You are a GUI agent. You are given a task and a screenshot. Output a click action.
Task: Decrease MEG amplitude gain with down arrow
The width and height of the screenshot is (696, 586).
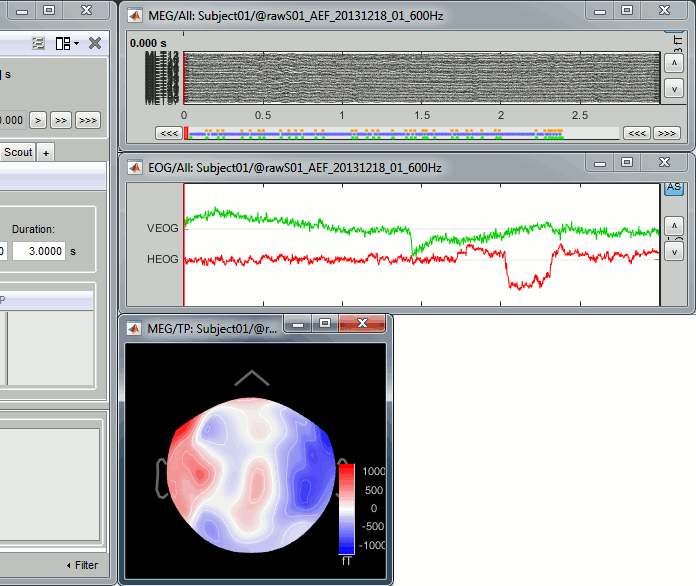pyautogui.click(x=675, y=88)
